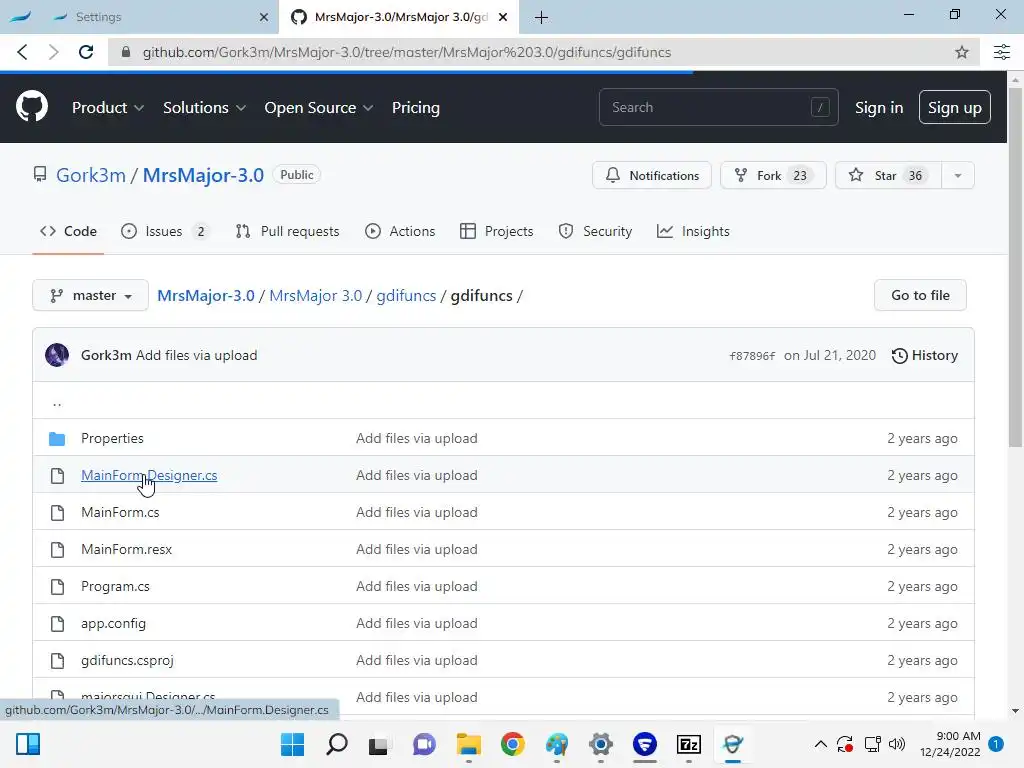Viewport: 1024px width, 768px height.
Task: Open app.config file
Action: (113, 624)
